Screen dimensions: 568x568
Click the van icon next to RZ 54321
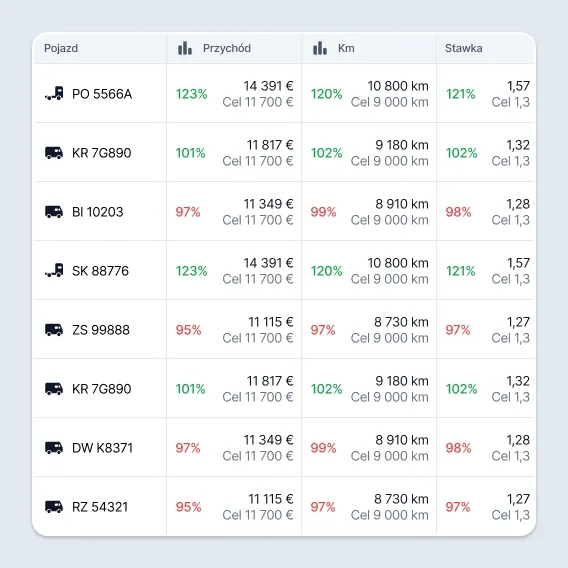[54, 507]
